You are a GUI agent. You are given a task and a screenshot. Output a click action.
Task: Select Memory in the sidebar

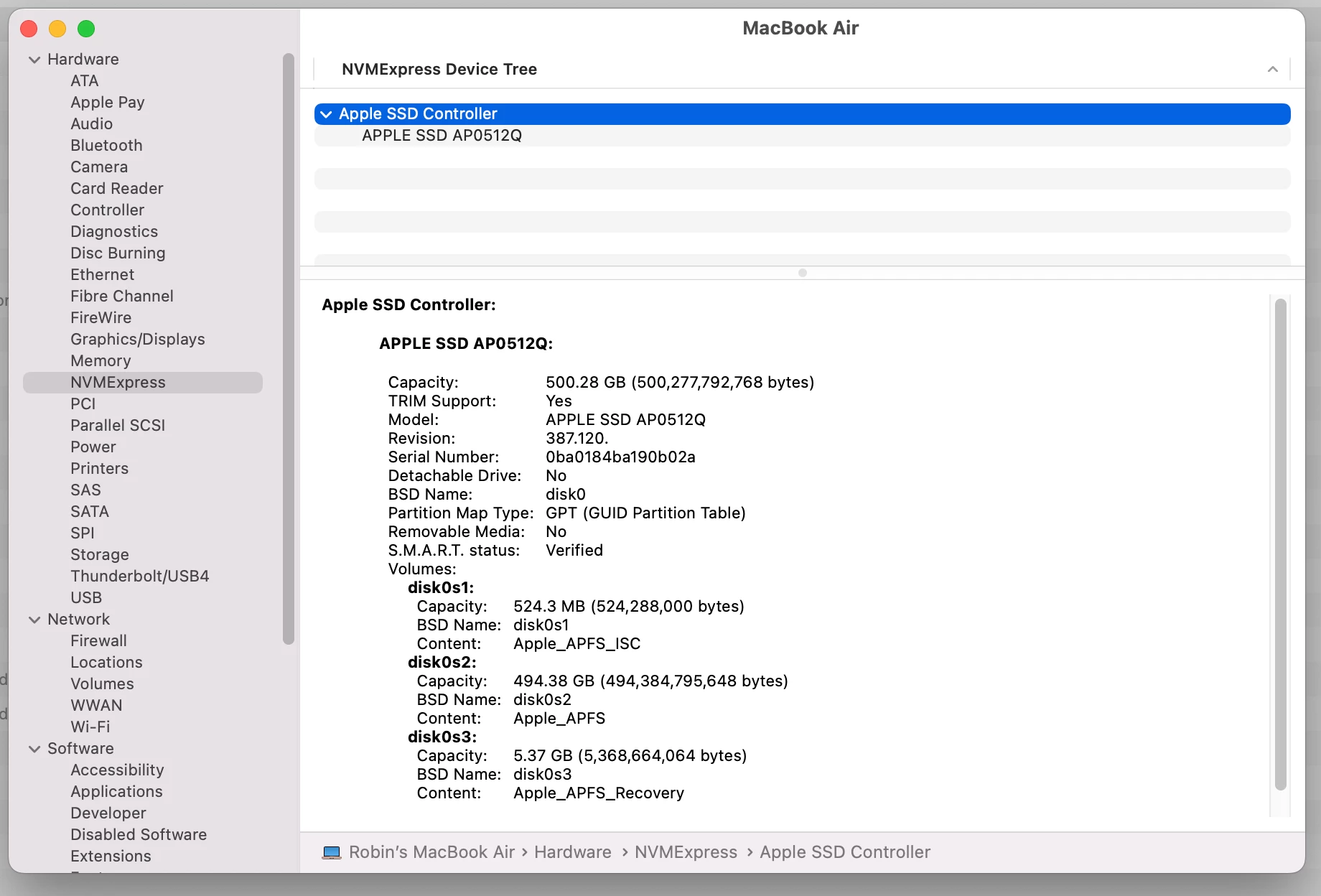tap(101, 361)
